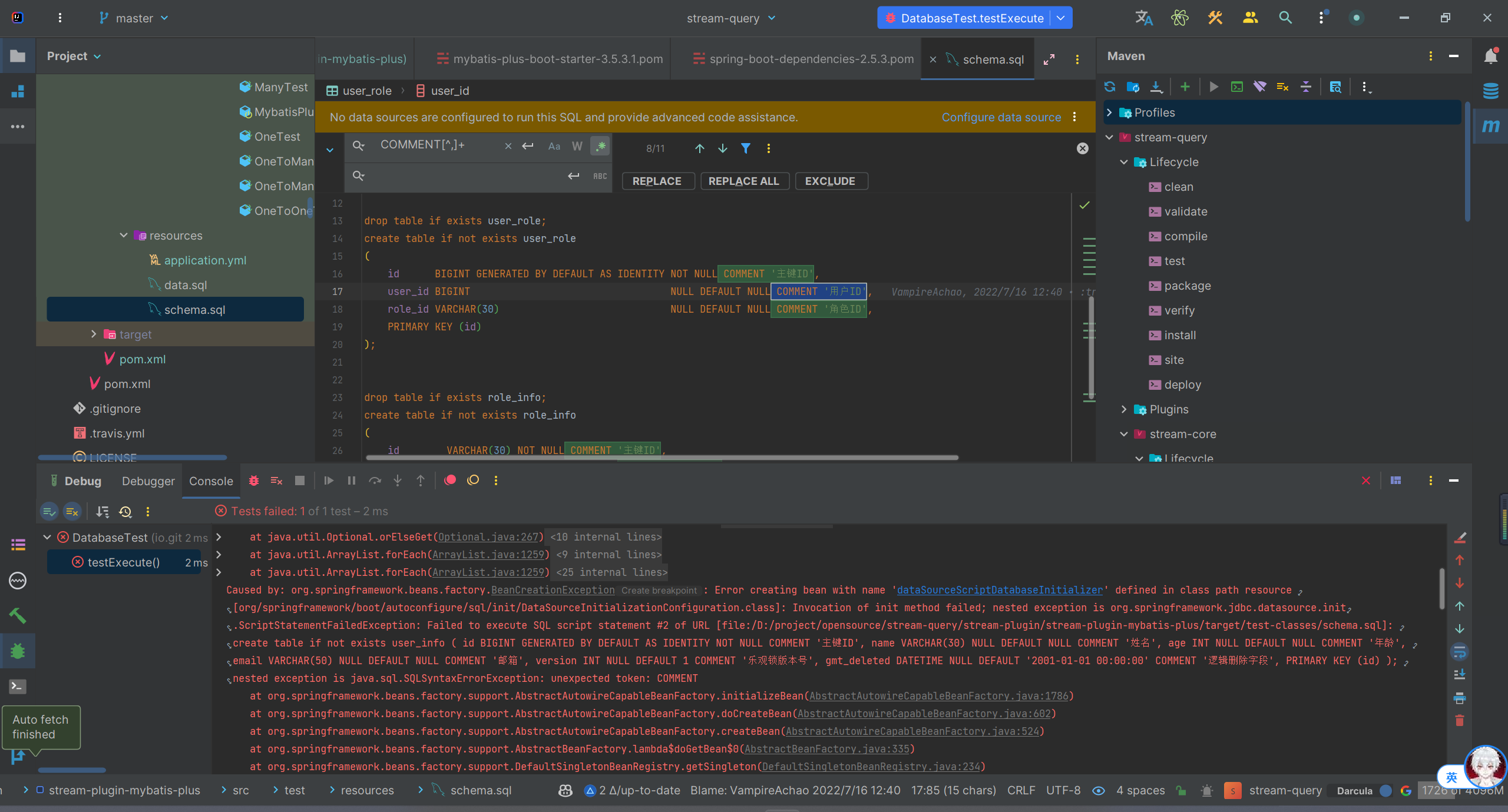Click the Stop debug session square
Viewport: 1508px width, 812px height.
pos(300,480)
